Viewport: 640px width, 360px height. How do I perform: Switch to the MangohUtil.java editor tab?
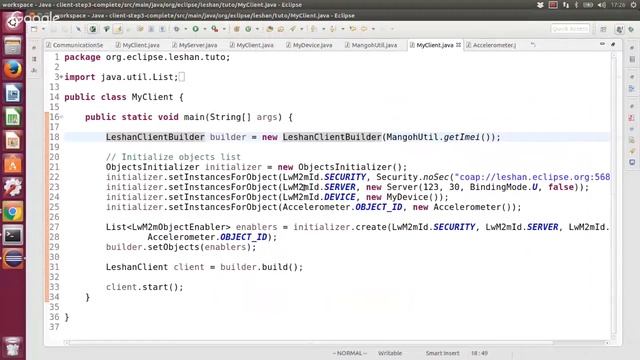(371, 45)
